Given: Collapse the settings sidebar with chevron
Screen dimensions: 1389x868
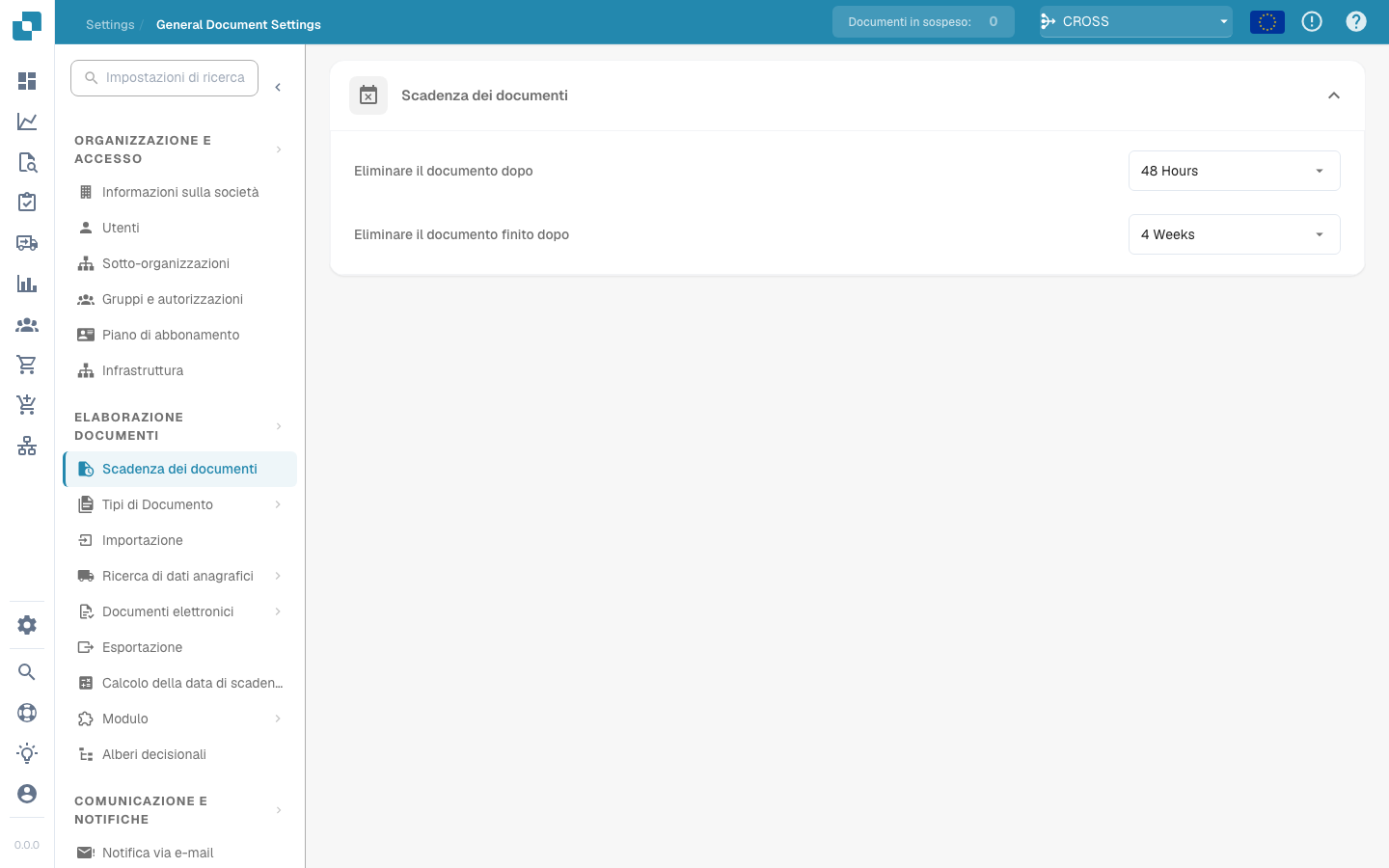Looking at the screenshot, I should tap(278, 88).
